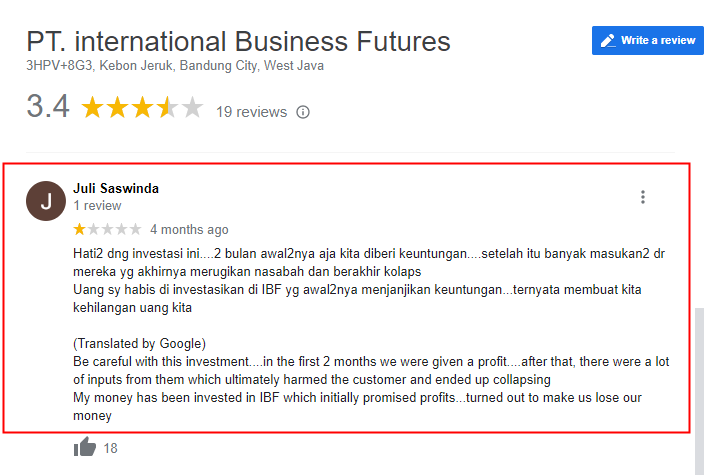Screen dimensions: 724x475
Task: Click the half-filled fourth overall rating star
Action: (167, 108)
